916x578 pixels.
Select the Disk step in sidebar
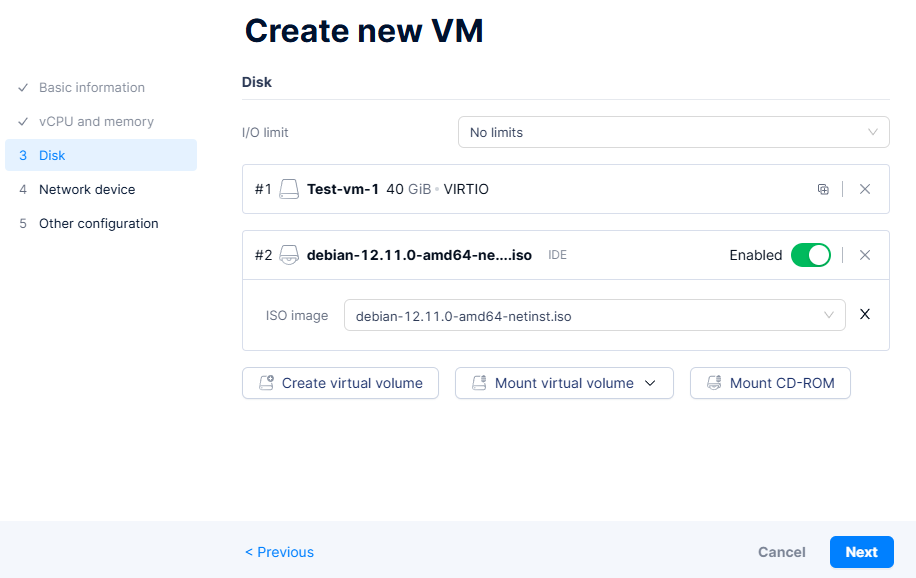pos(52,156)
